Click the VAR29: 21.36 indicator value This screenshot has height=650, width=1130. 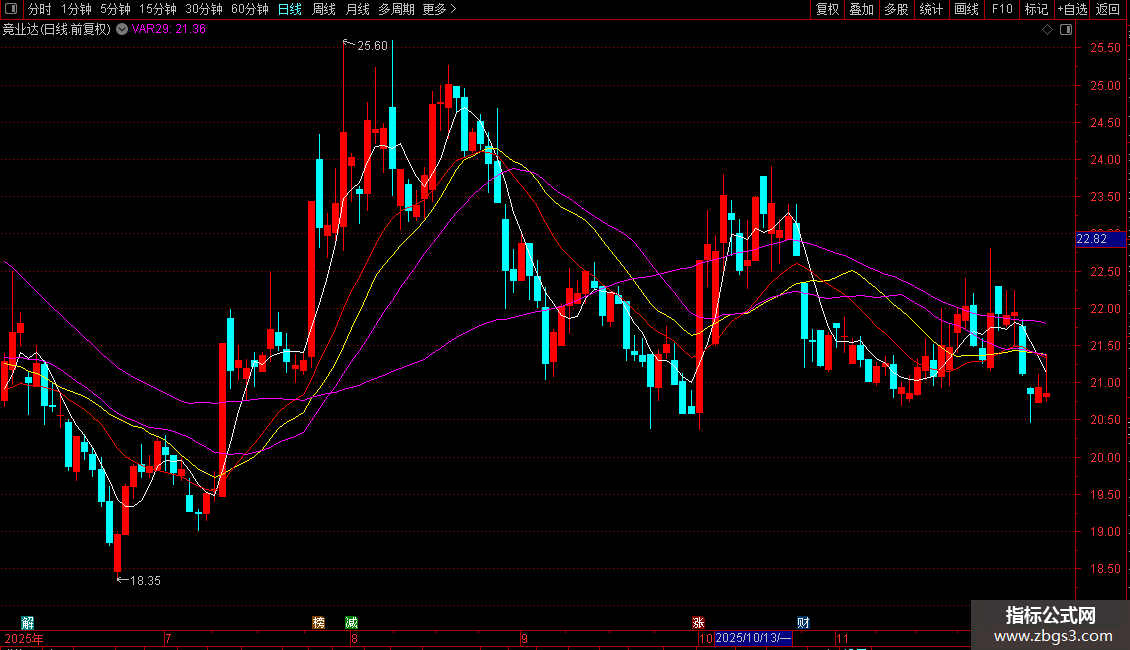click(169, 29)
